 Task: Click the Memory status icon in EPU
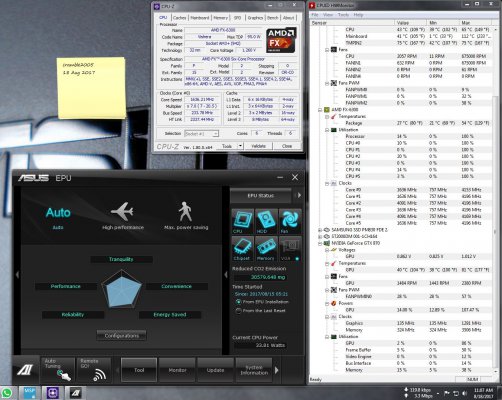(x=266, y=248)
